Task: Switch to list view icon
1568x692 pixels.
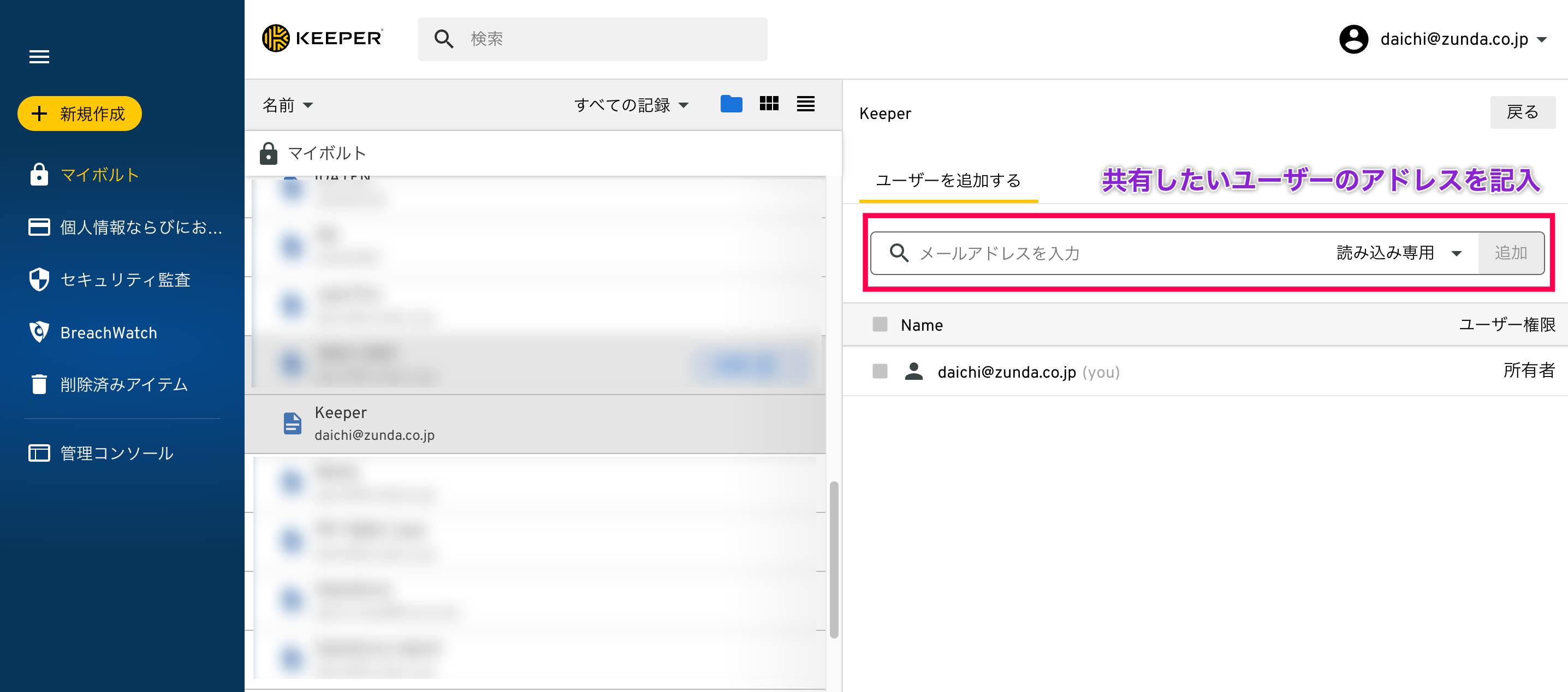Action: pyautogui.click(x=805, y=104)
